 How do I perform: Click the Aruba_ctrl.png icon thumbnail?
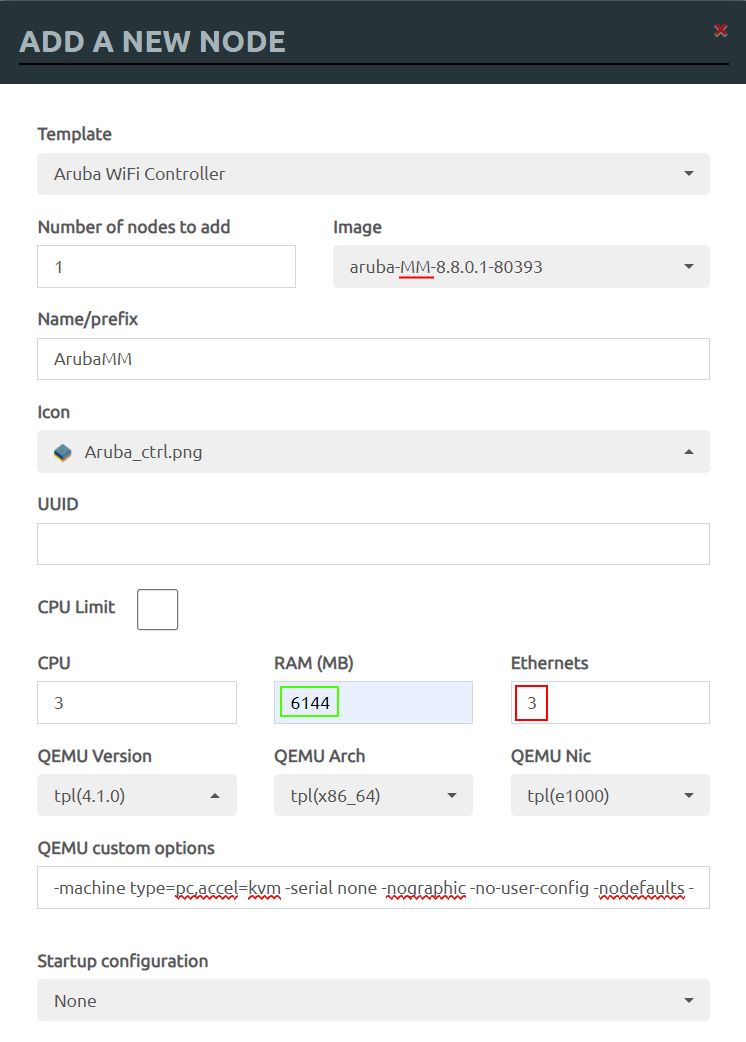click(x=63, y=452)
